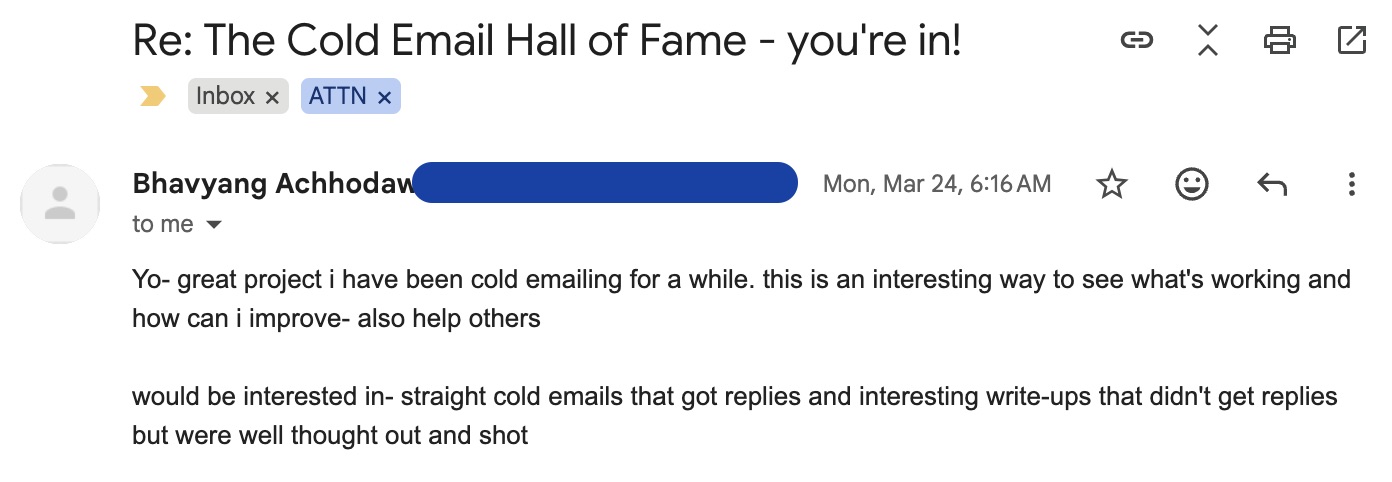Image resolution: width=1392 pixels, height=482 pixels.
Task: Remove the ATTN label
Action: [384, 97]
